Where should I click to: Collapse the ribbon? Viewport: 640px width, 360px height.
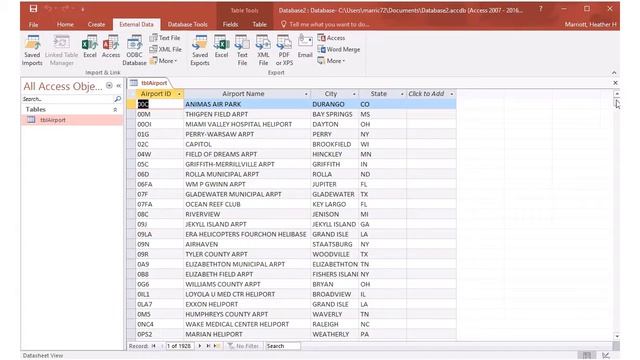[x=614, y=73]
